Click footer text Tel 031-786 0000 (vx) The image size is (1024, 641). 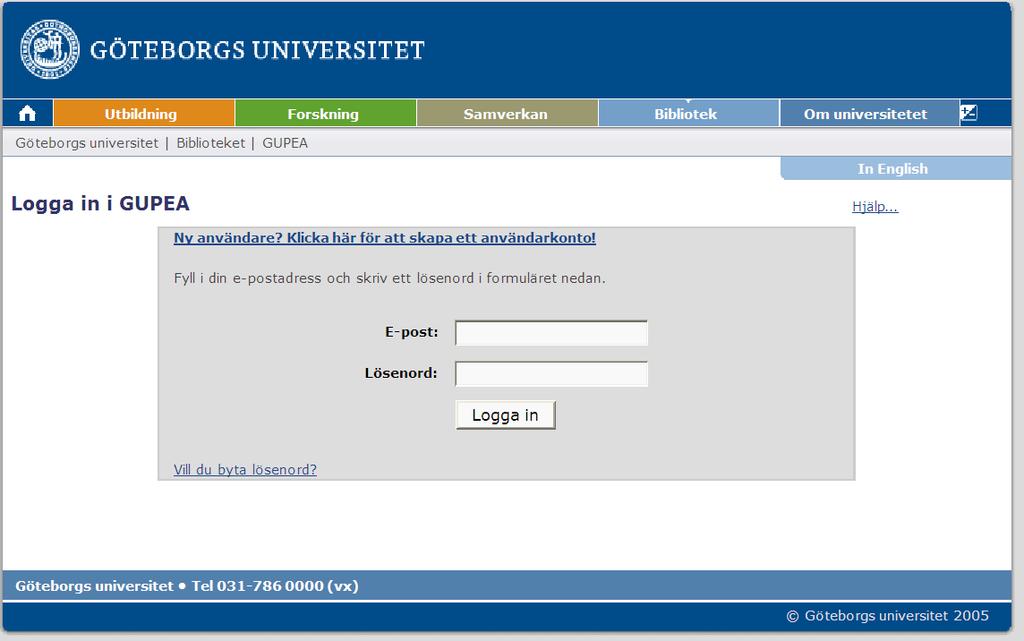tap(275, 586)
